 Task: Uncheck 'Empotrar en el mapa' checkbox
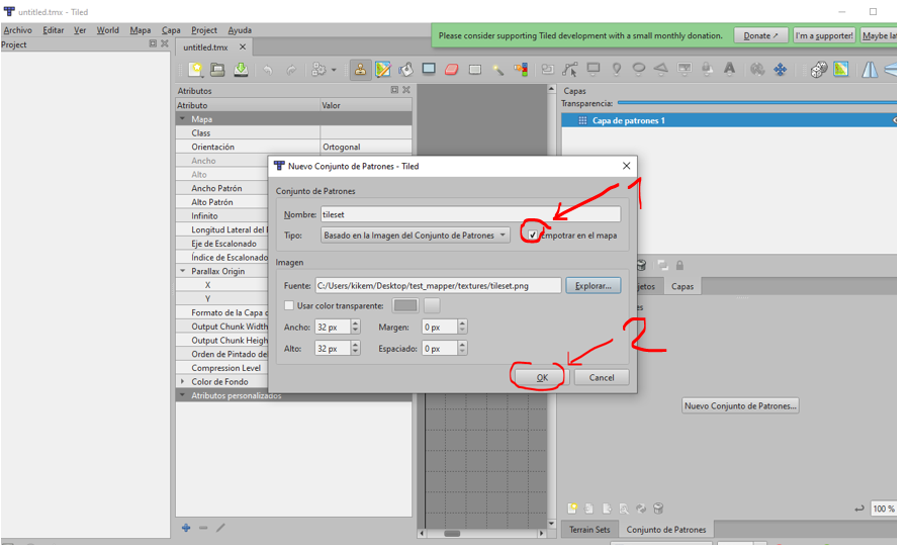533,235
